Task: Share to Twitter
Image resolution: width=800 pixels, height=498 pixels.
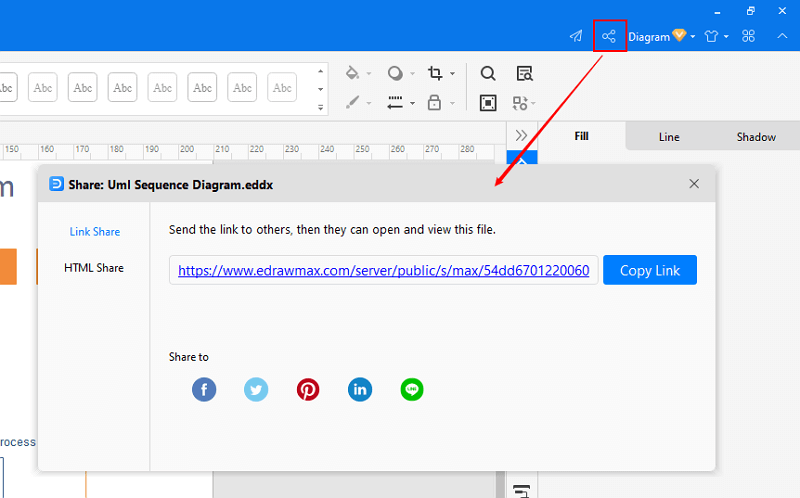Action: click(x=256, y=390)
